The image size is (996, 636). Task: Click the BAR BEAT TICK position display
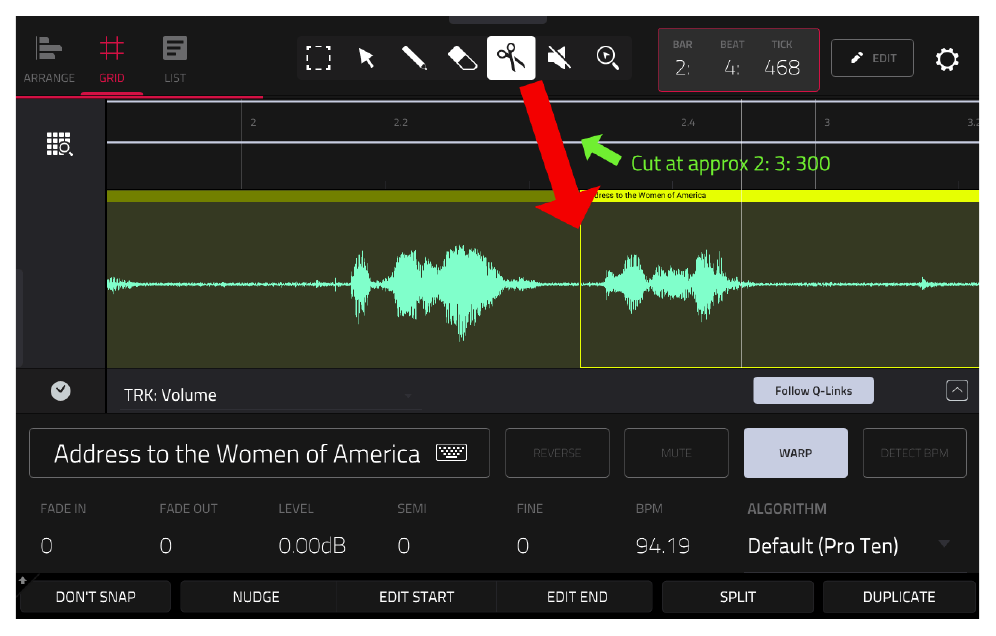[739, 60]
